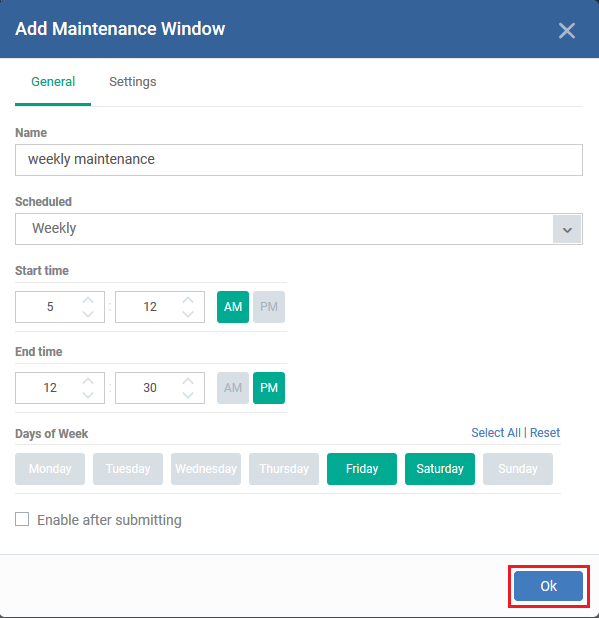Click the Ok button
599x618 pixels.
pos(548,586)
